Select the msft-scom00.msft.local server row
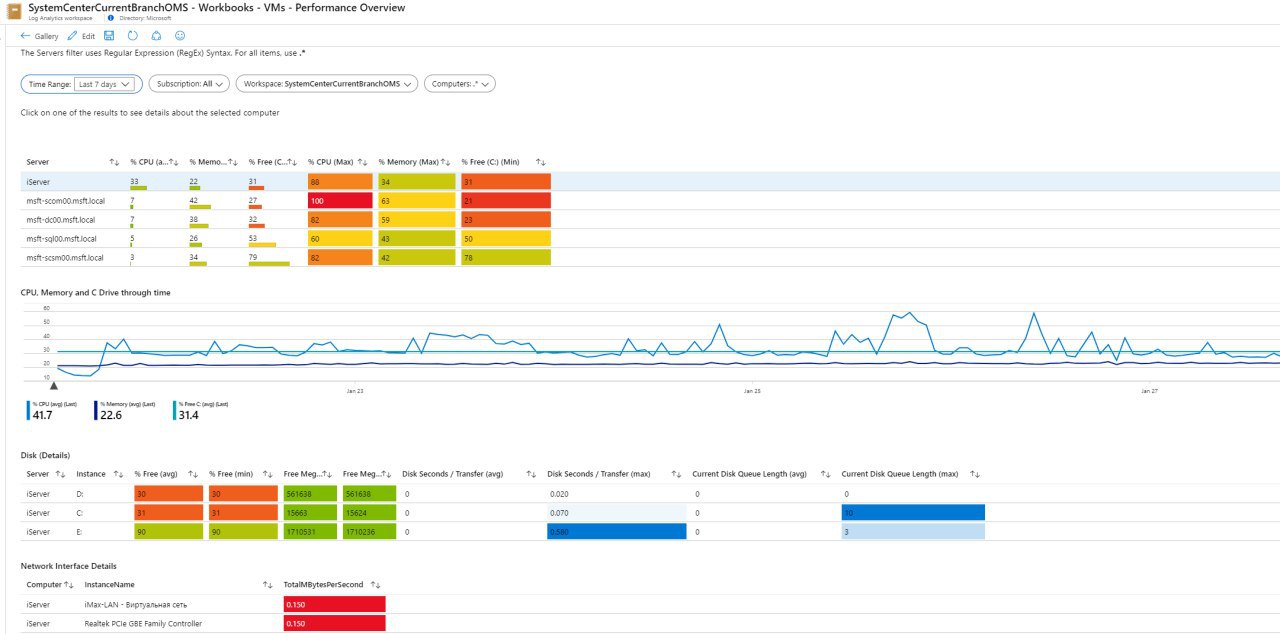 pos(650,201)
